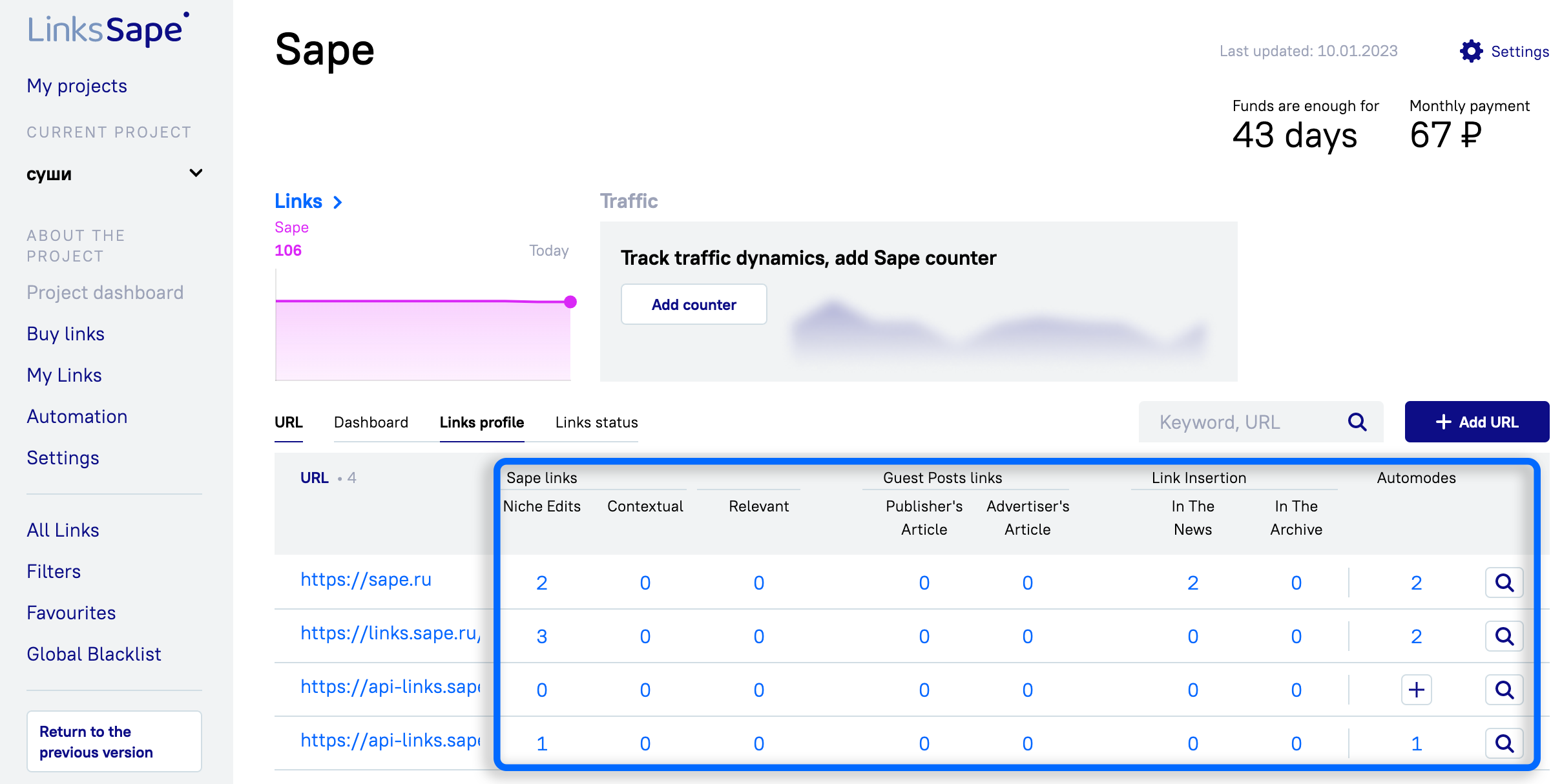Click the search magnifier in Keyword field
1562x784 pixels.
(1357, 422)
